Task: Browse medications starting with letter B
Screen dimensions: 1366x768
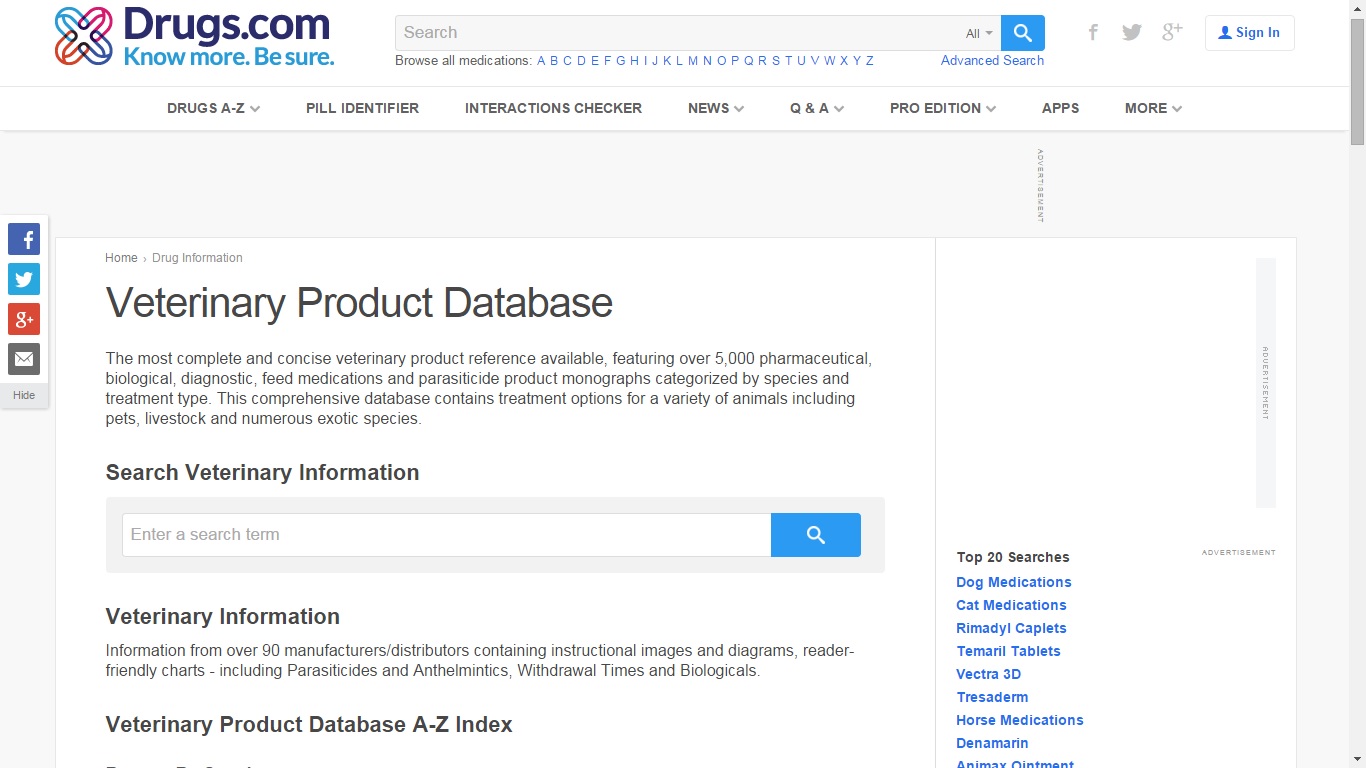Action: pyautogui.click(x=554, y=61)
